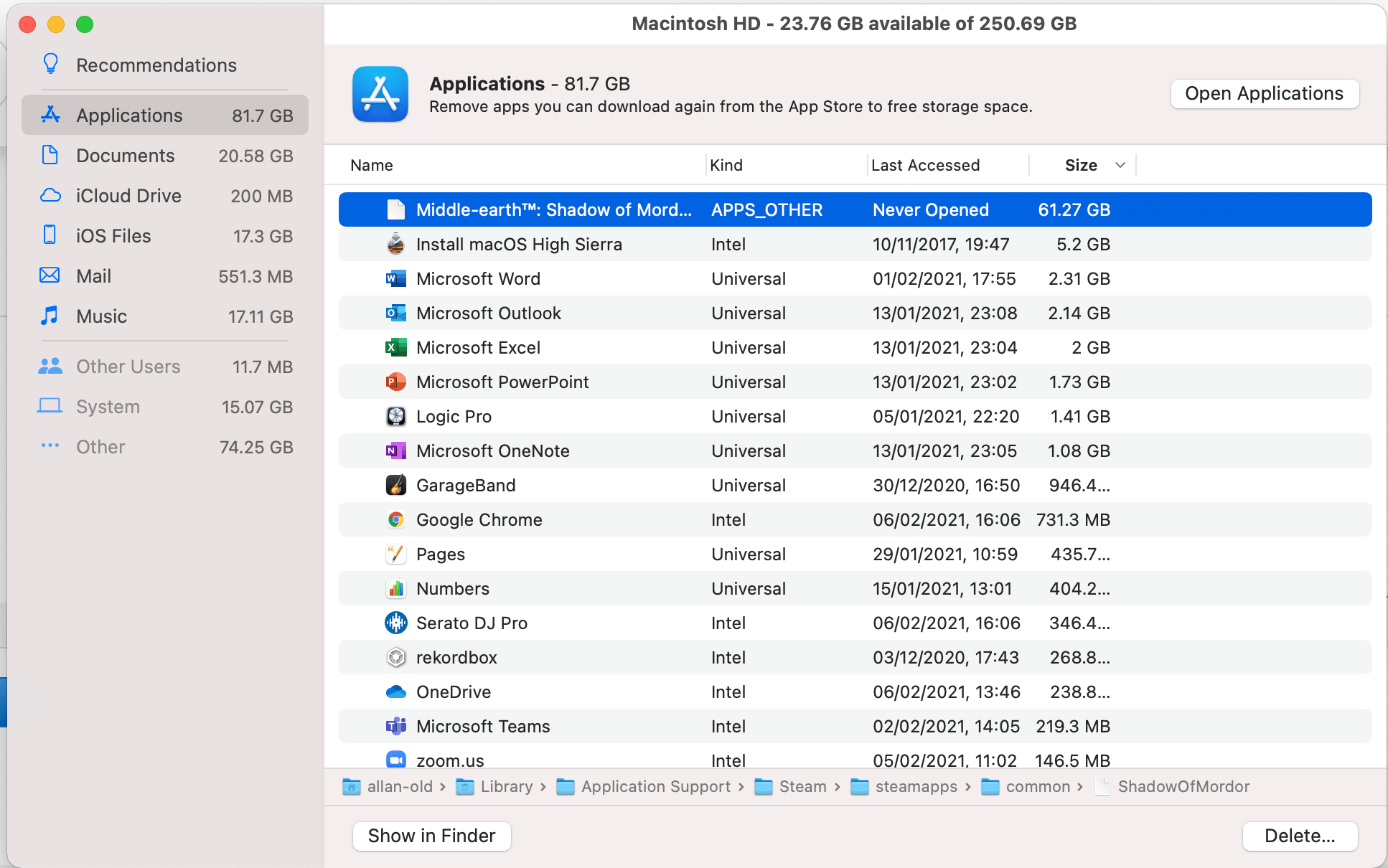Viewport: 1388px width, 868px height.
Task: Click the Open Applications button
Action: [x=1264, y=93]
